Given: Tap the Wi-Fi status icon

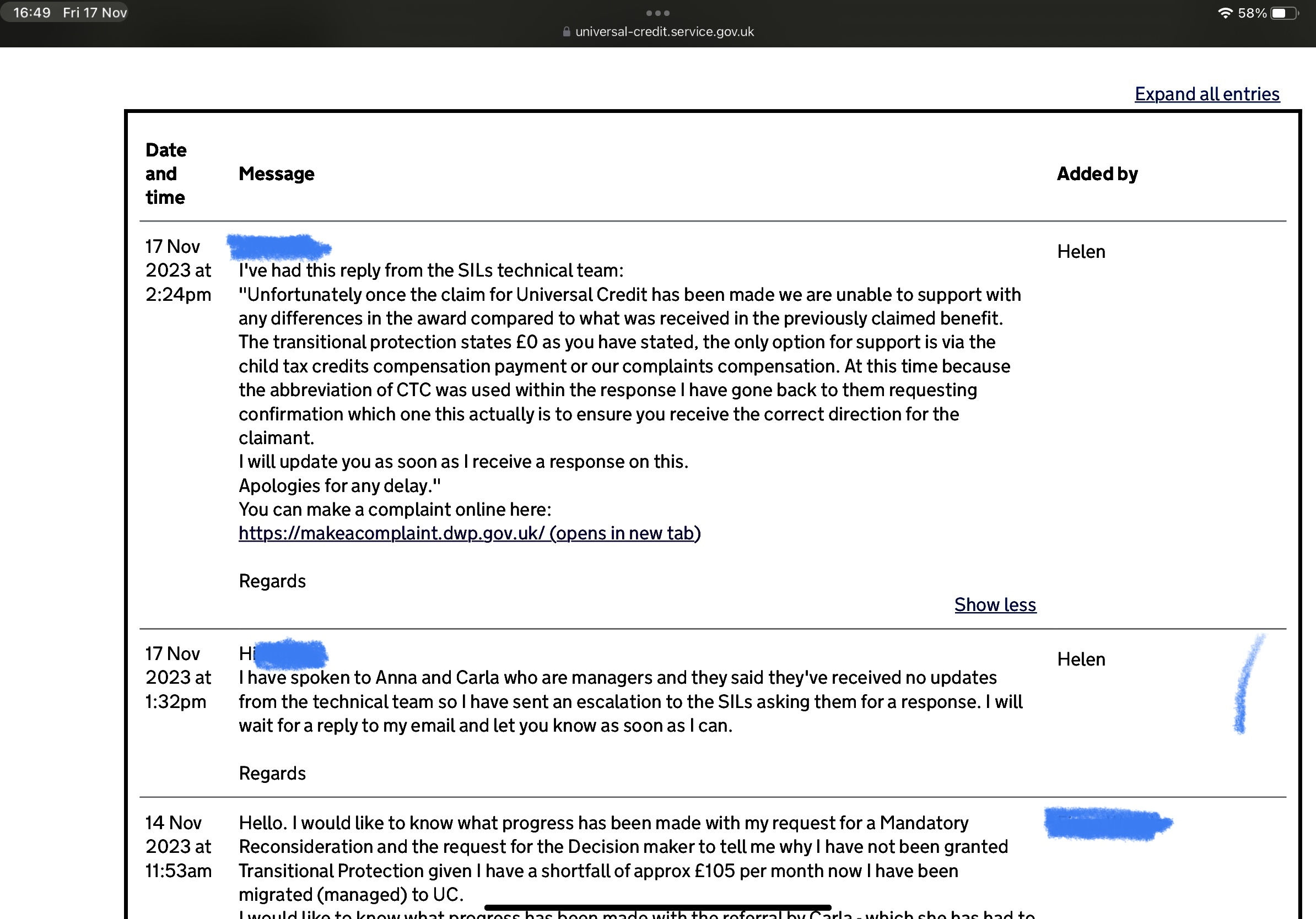Looking at the screenshot, I should click(1225, 13).
